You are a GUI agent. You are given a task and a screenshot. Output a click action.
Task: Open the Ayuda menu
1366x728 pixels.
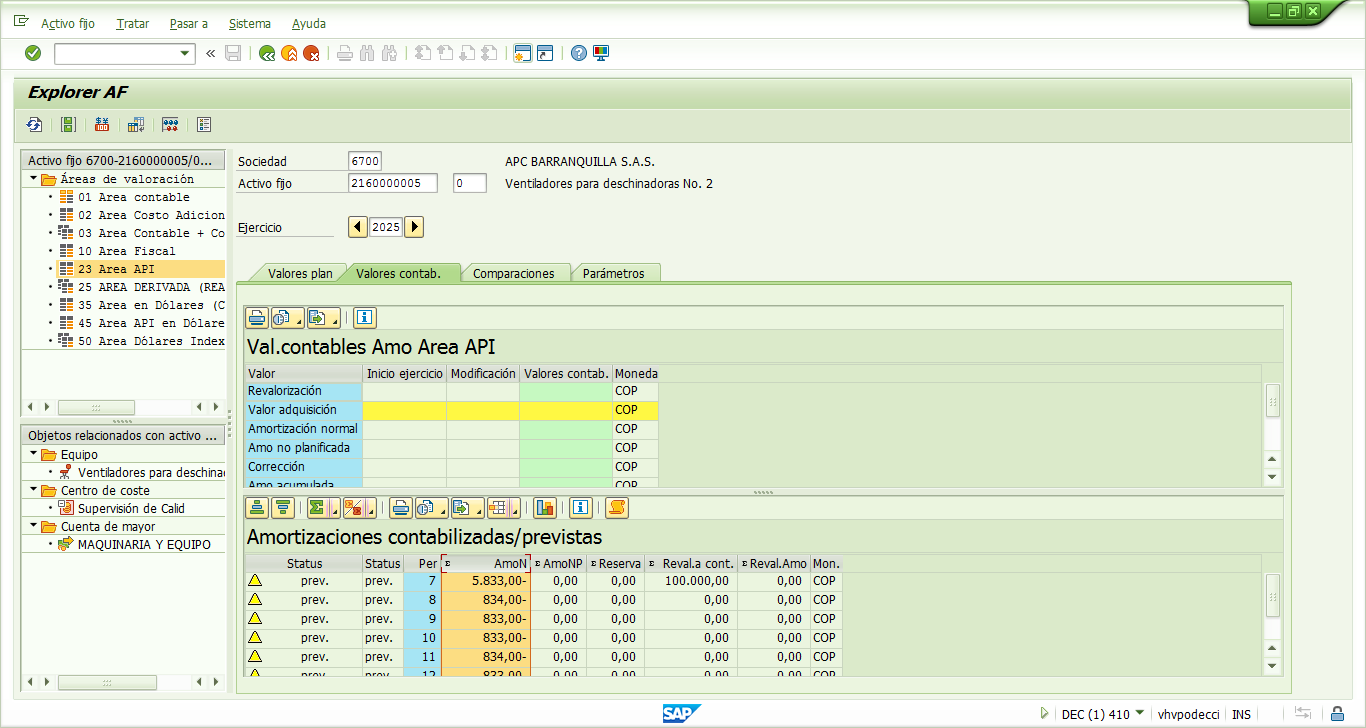tap(309, 23)
